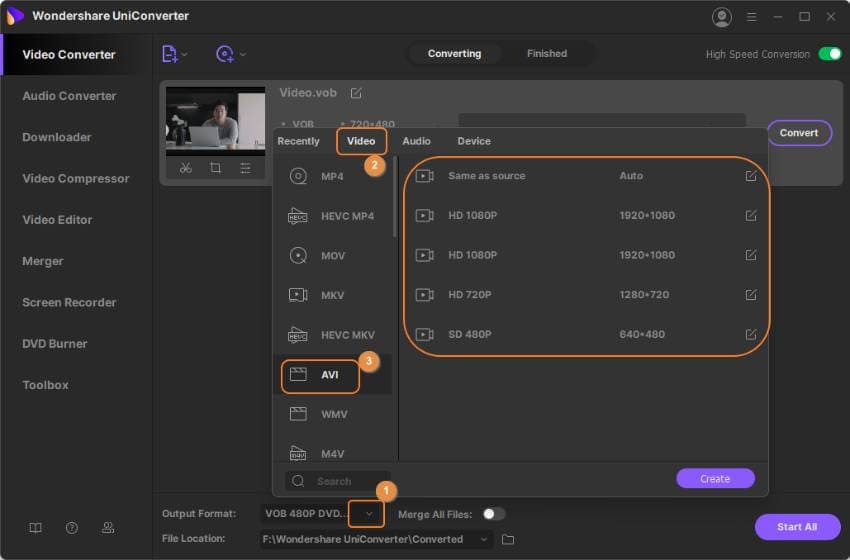This screenshot has height=560, width=850.
Task: Click the Convert button
Action: [x=799, y=133]
